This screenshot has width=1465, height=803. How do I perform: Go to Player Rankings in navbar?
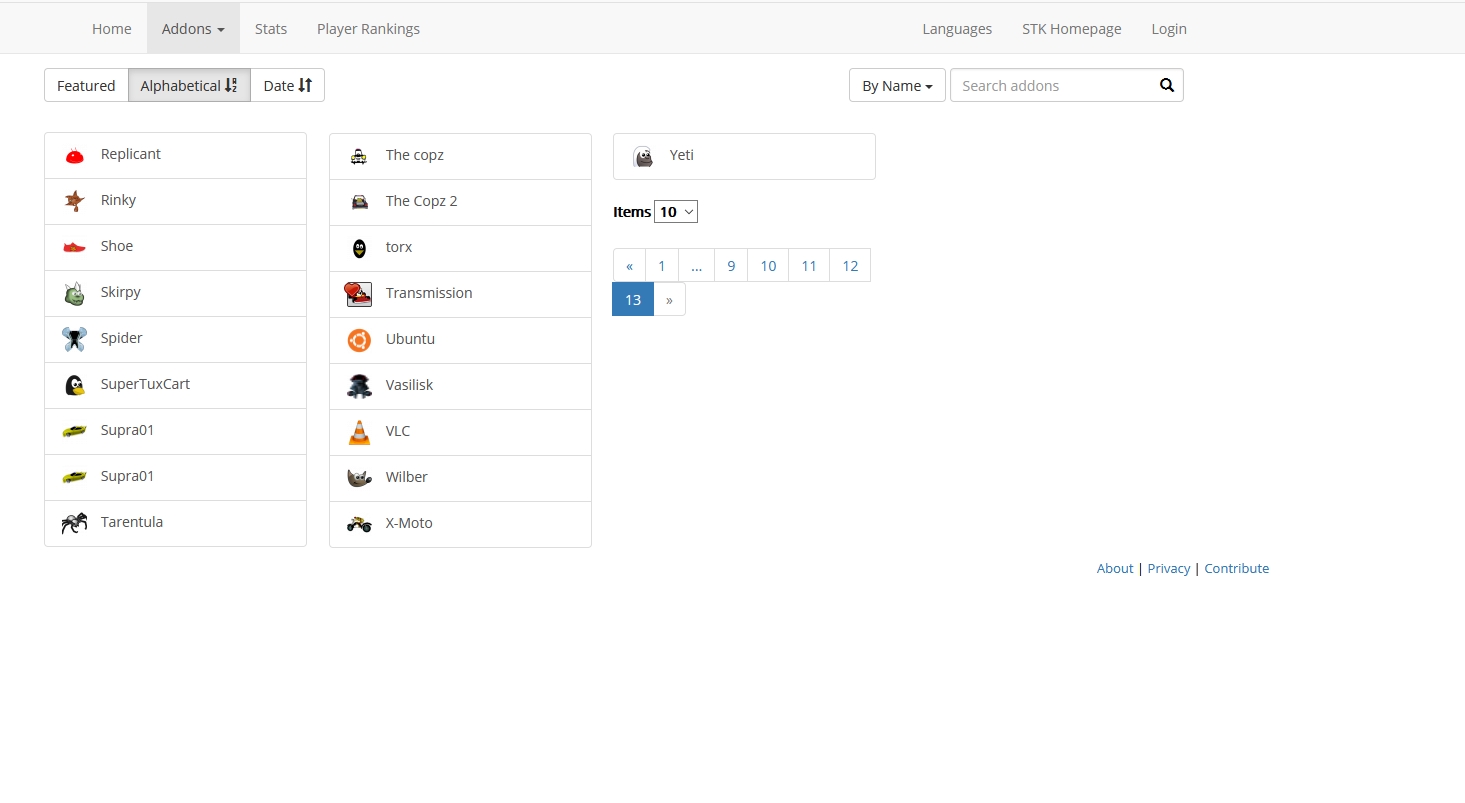pos(368,29)
